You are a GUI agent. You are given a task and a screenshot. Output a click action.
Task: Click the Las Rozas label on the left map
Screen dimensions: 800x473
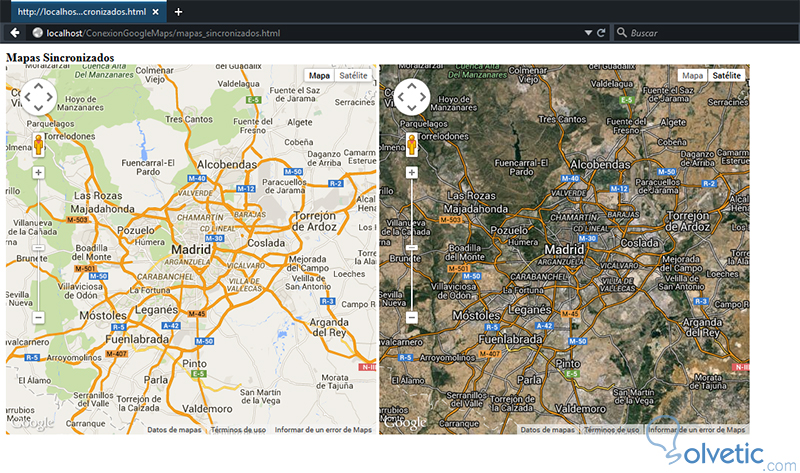click(x=98, y=195)
